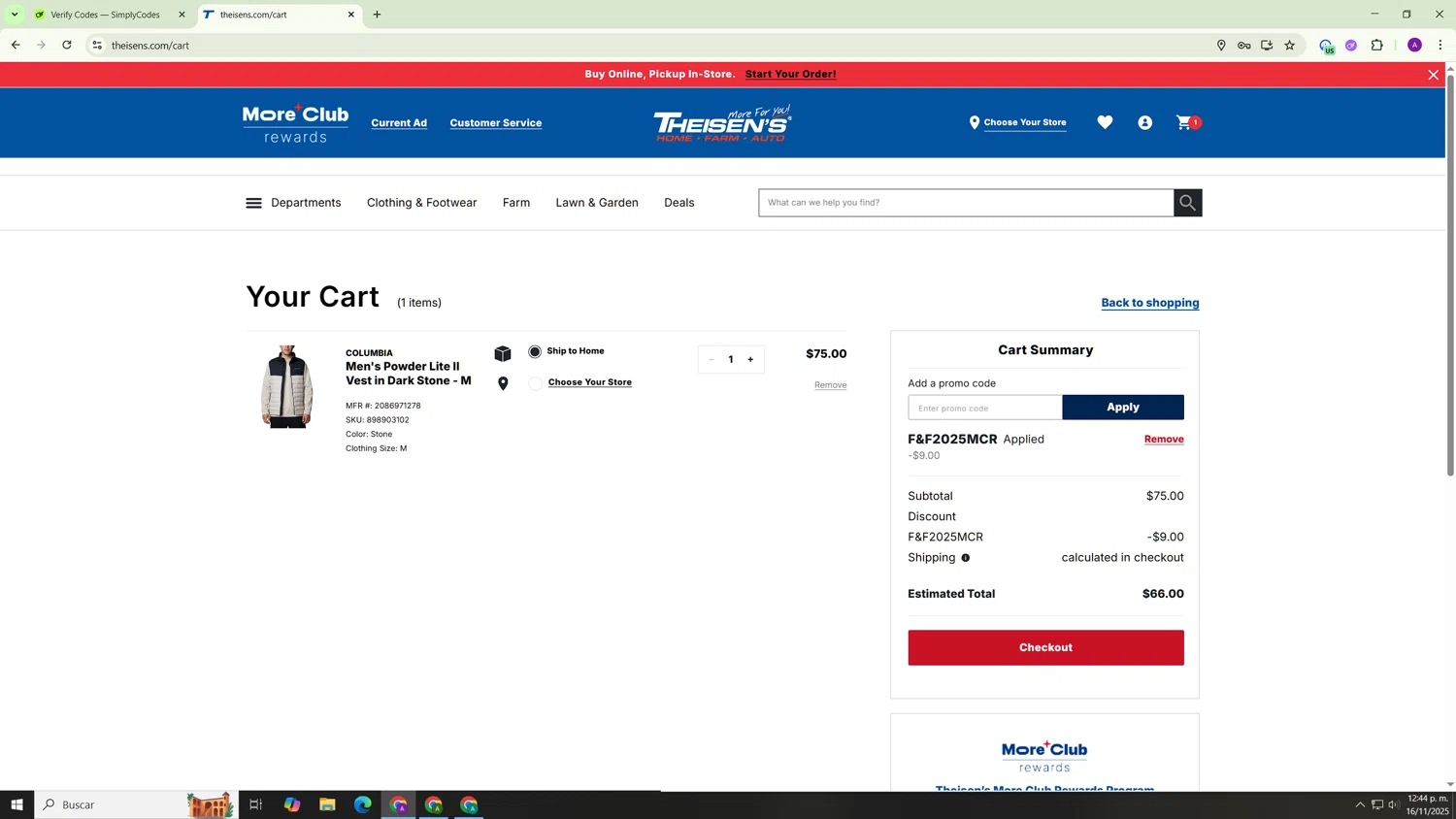Viewport: 1456px width, 819px height.
Task: Click the location icon in address bar
Action: click(x=1221, y=46)
